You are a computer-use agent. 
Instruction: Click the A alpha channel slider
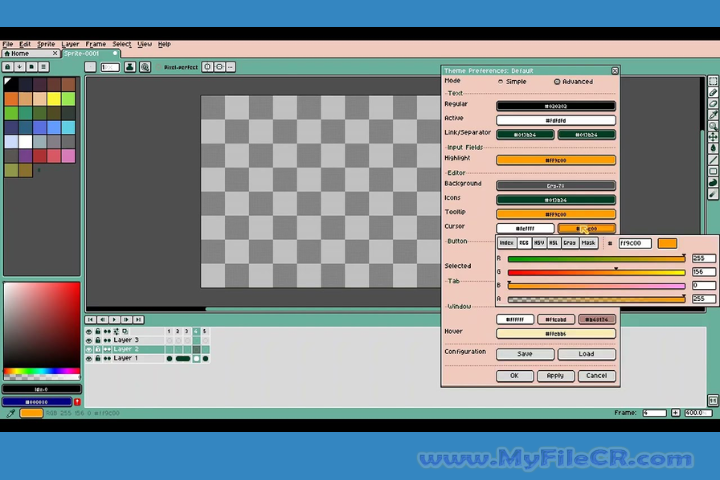[x=596, y=299]
